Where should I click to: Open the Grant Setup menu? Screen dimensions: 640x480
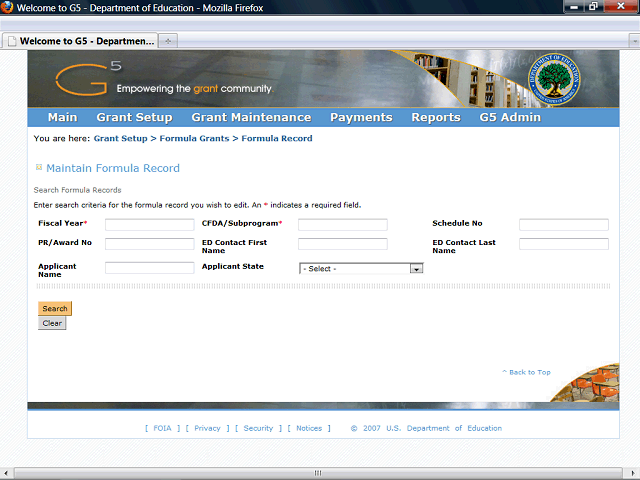[x=134, y=118]
